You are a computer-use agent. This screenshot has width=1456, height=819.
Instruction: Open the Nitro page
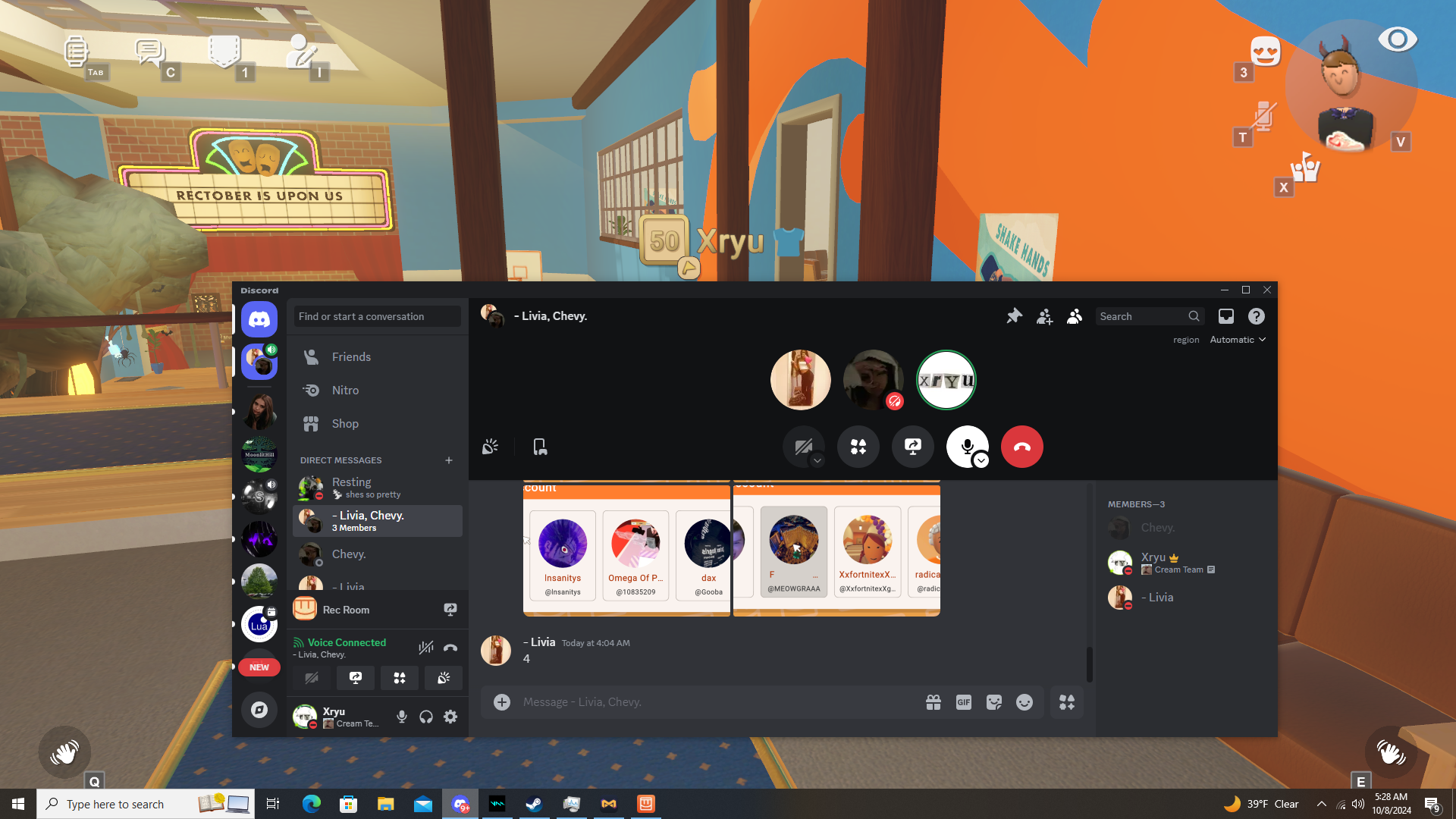[x=345, y=391]
